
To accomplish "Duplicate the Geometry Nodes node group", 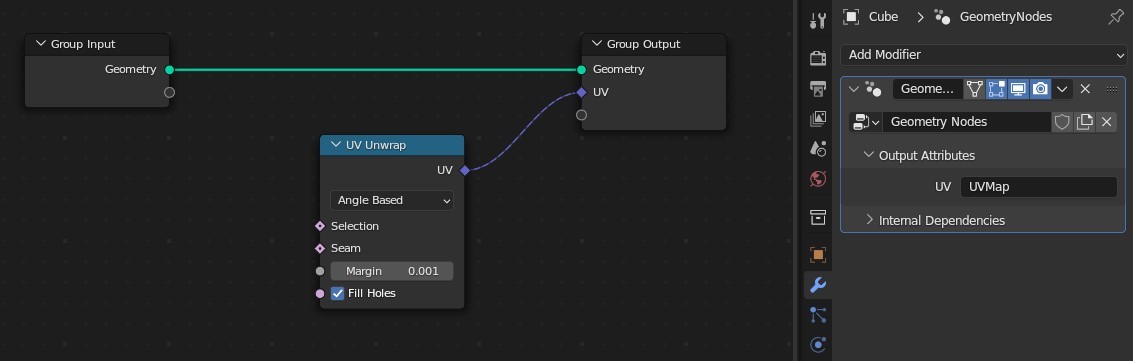I will click(1084, 122).
